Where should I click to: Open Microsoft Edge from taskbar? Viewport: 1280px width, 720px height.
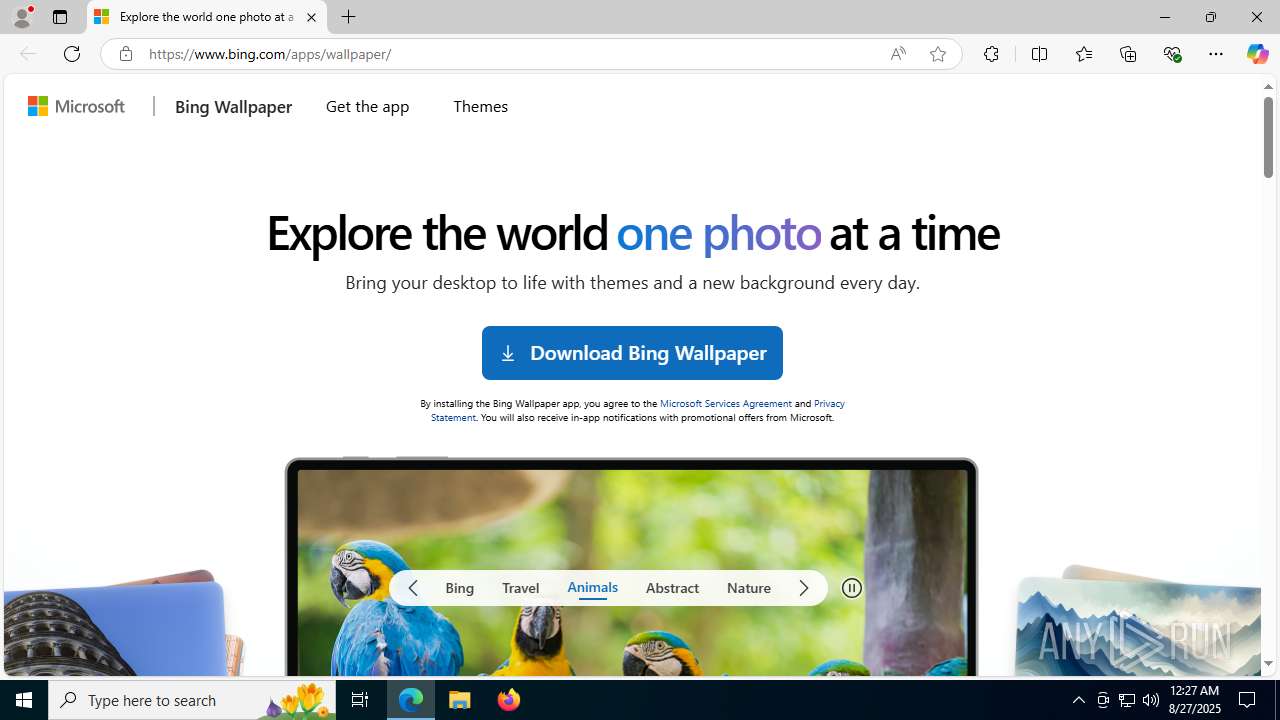tap(411, 700)
